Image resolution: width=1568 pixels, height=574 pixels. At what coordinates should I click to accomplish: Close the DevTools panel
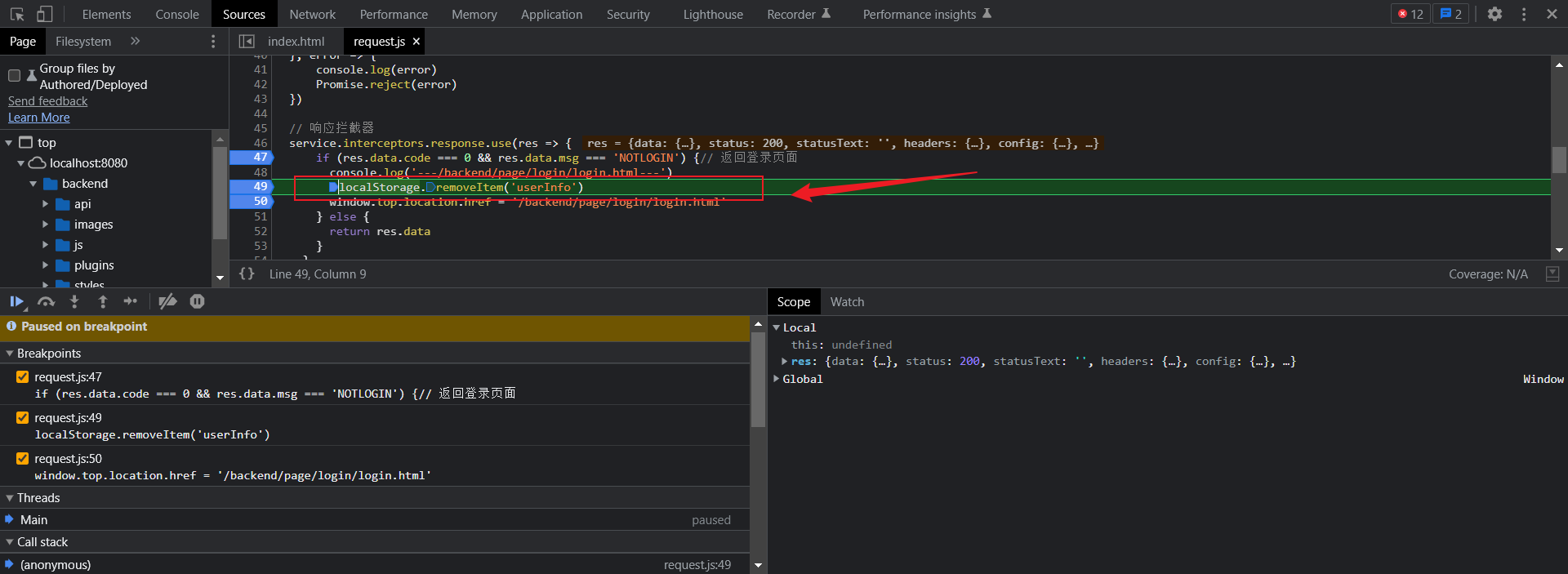(1552, 14)
